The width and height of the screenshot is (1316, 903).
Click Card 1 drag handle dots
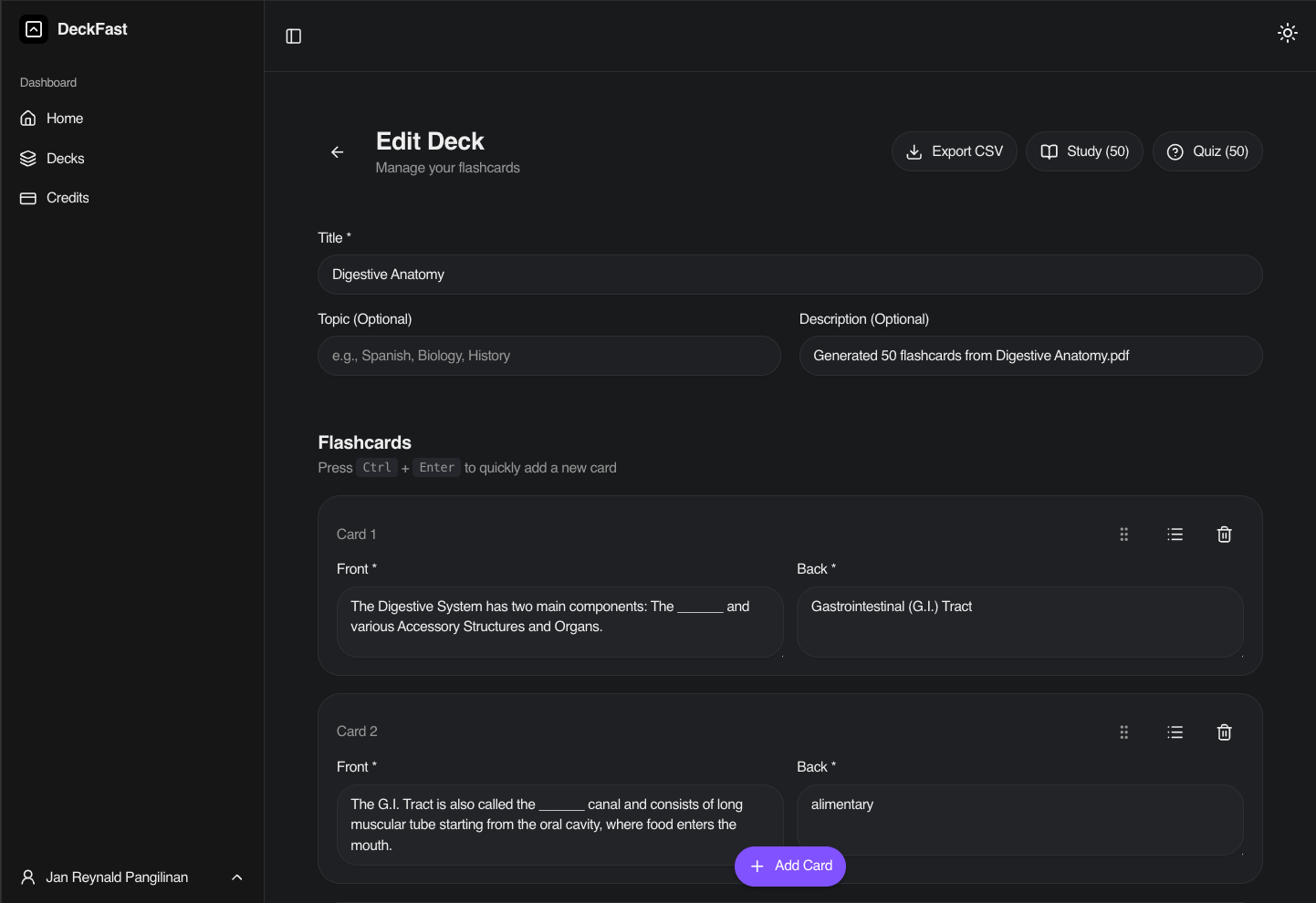[1123, 535]
